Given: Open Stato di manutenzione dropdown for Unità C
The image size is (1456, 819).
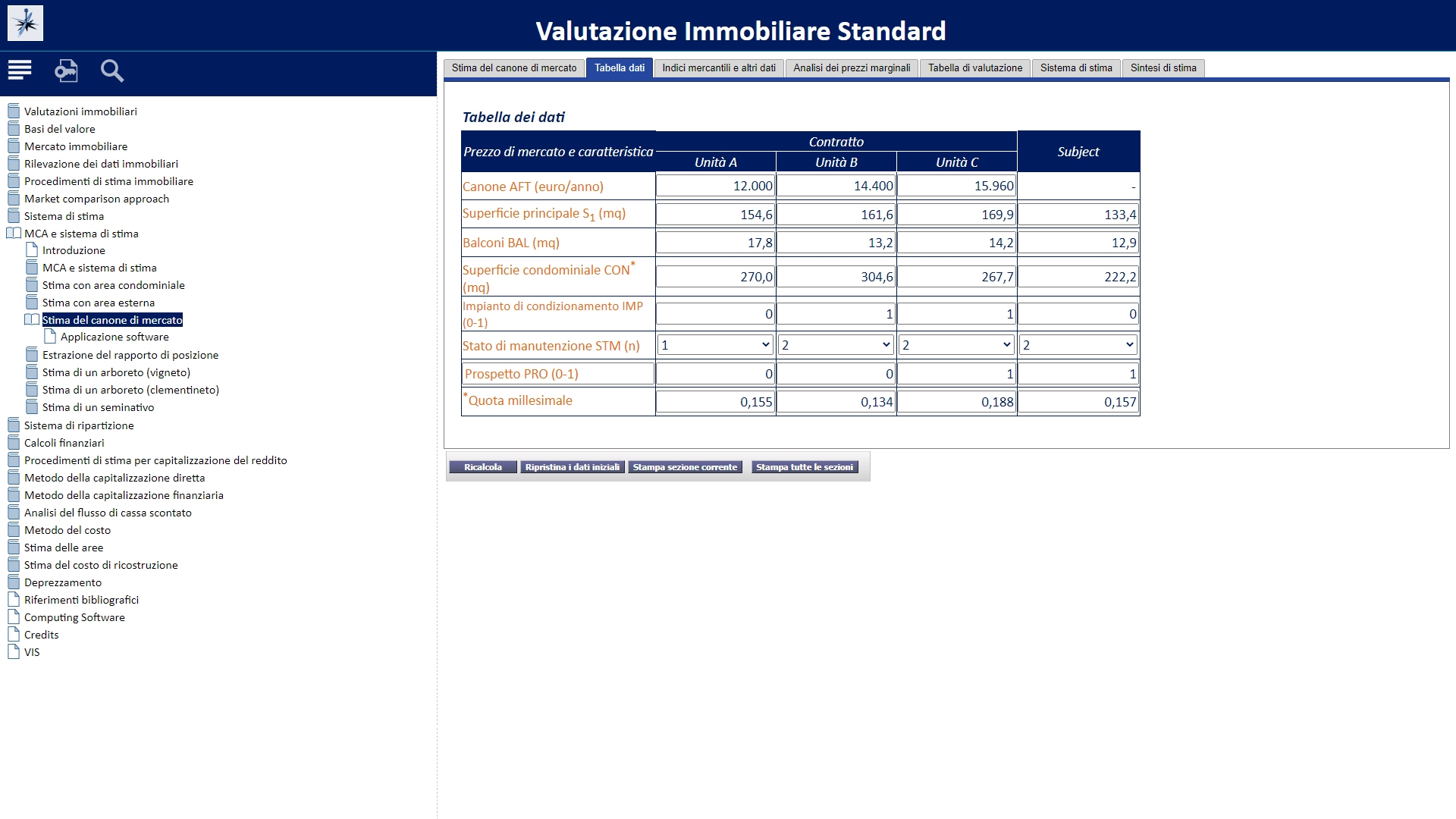Looking at the screenshot, I should 957,345.
